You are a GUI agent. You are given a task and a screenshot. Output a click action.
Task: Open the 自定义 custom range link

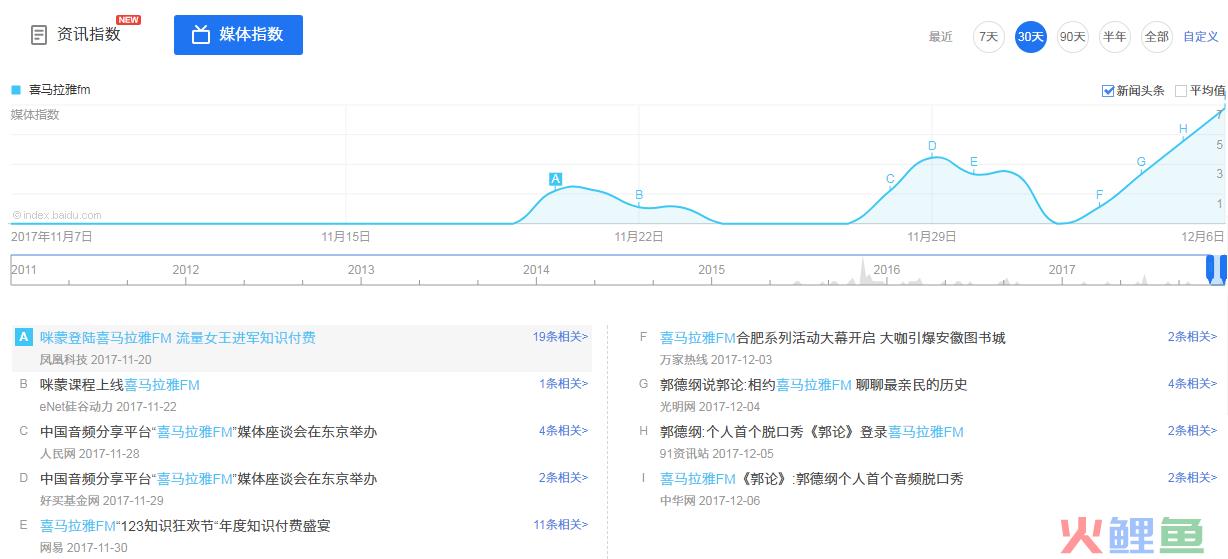1201,37
